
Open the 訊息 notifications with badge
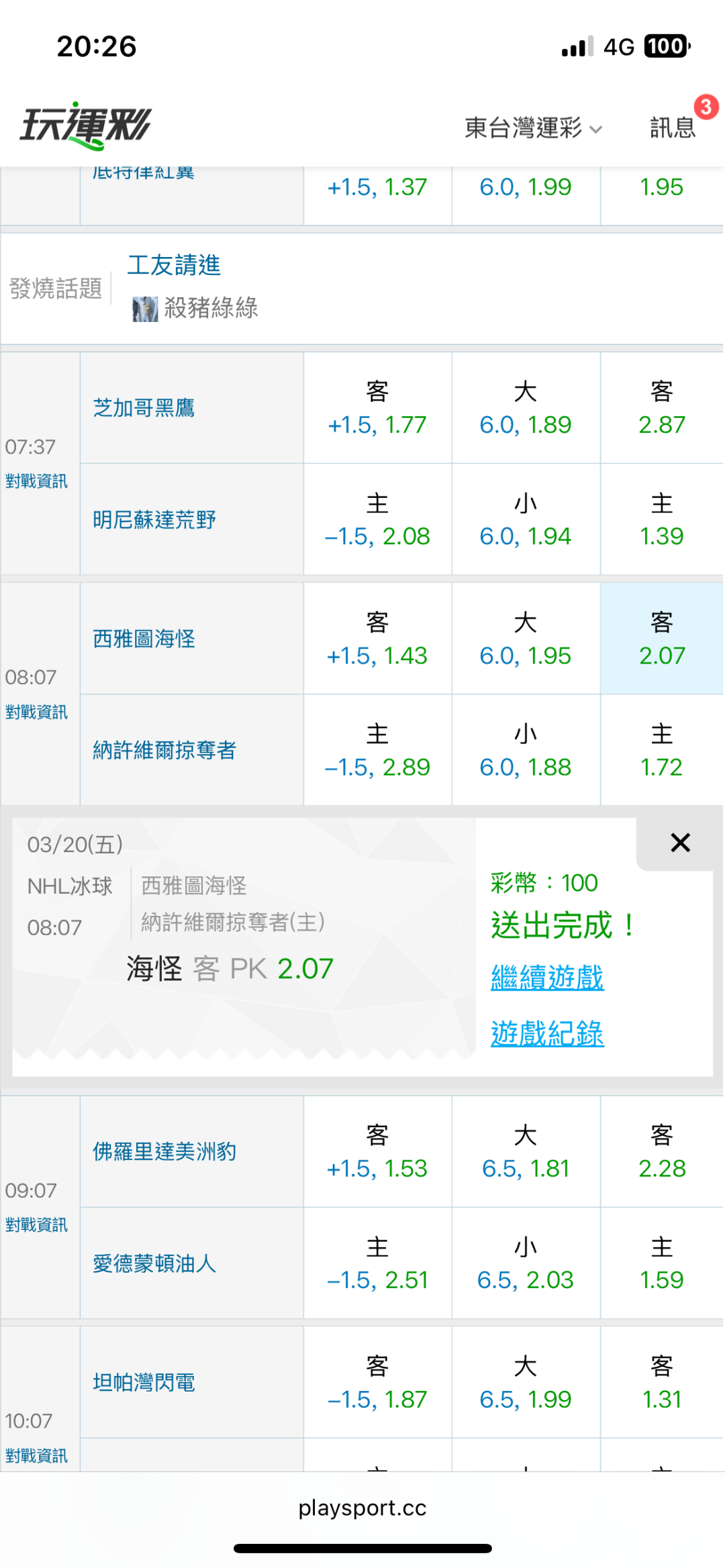(673, 127)
